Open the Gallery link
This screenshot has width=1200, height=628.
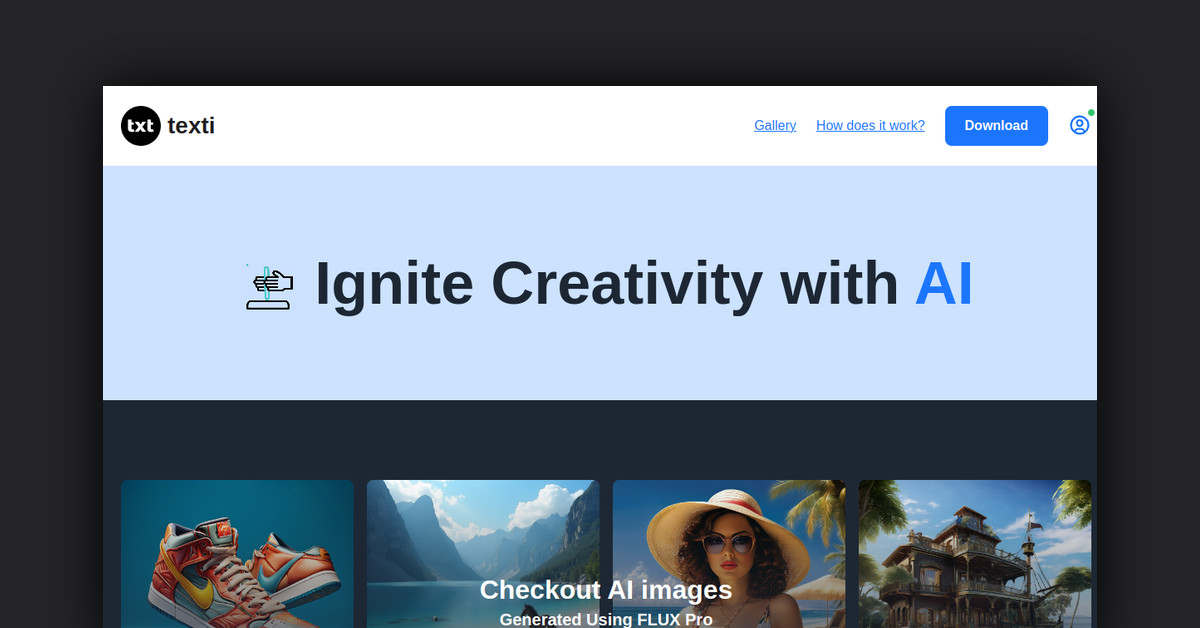775,125
